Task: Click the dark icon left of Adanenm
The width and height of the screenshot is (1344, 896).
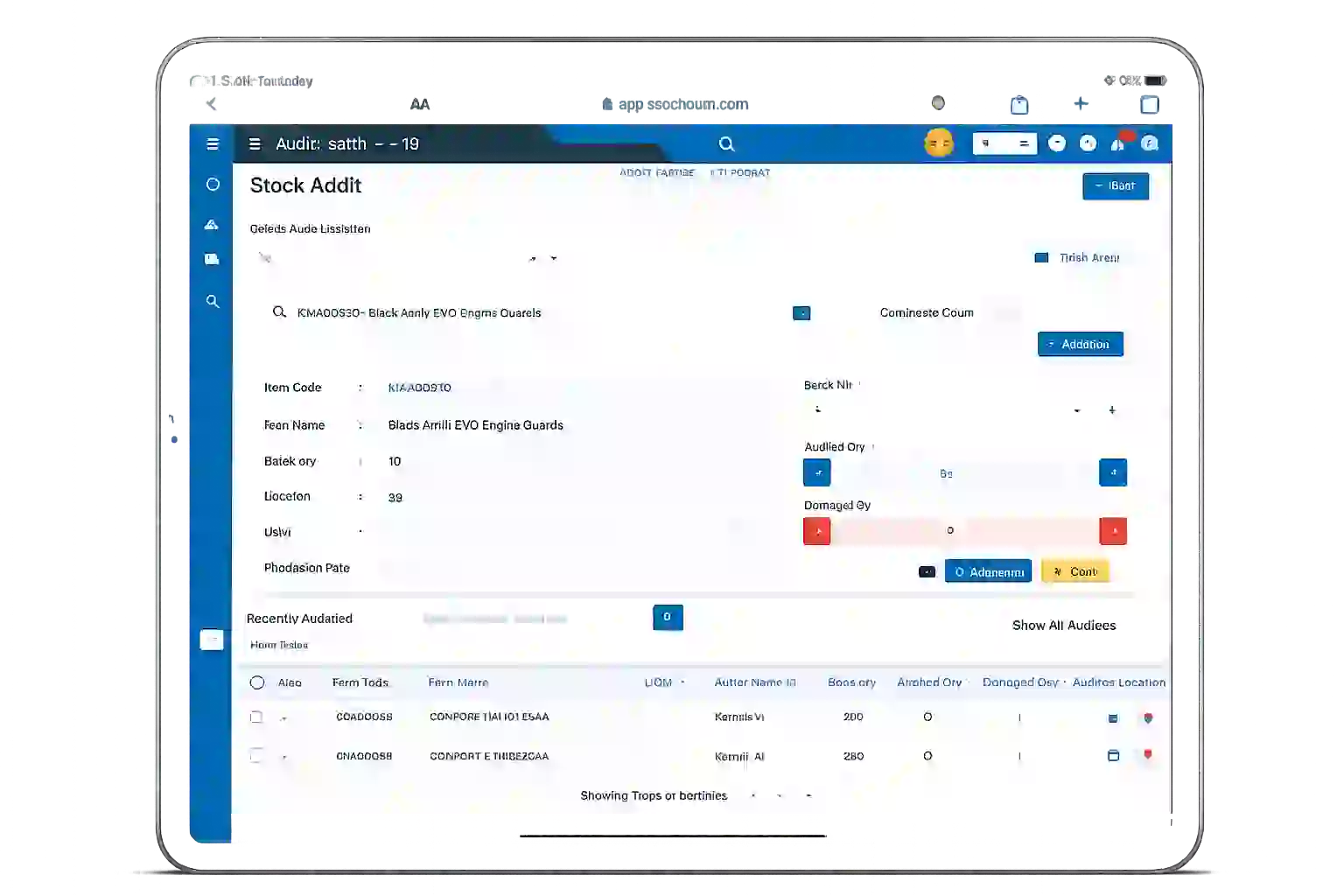Action: [927, 572]
